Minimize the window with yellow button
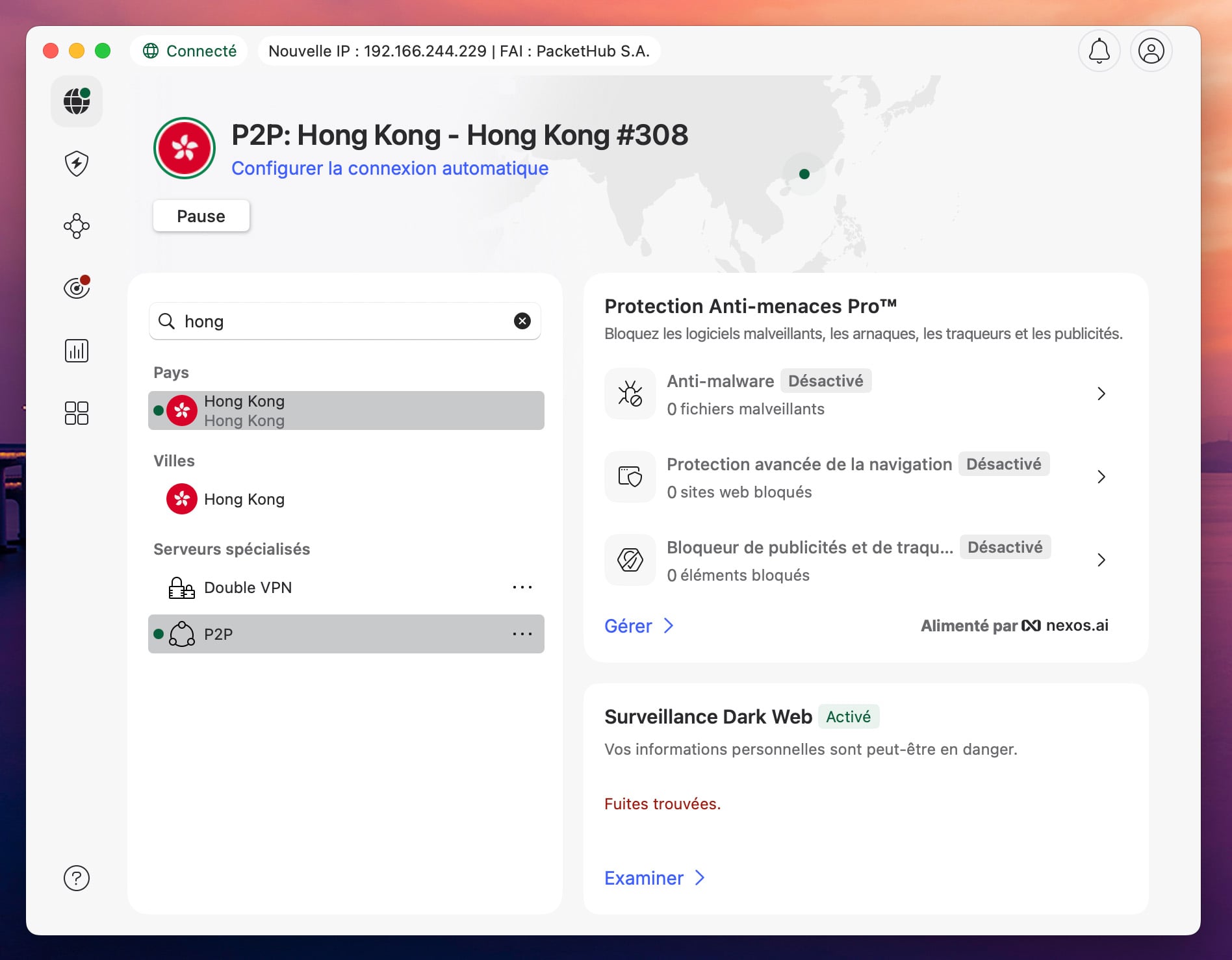Viewport: 1232px width, 960px height. click(77, 51)
